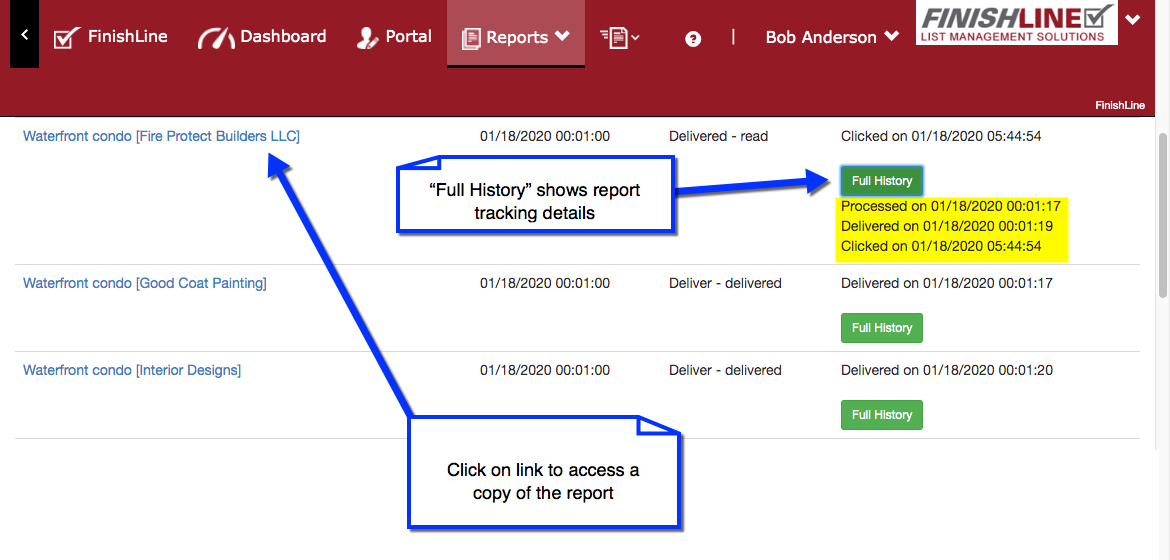The height and width of the screenshot is (560, 1170).
Task: Open Waterfront condo Fire Protect Builders report
Action: [x=161, y=136]
